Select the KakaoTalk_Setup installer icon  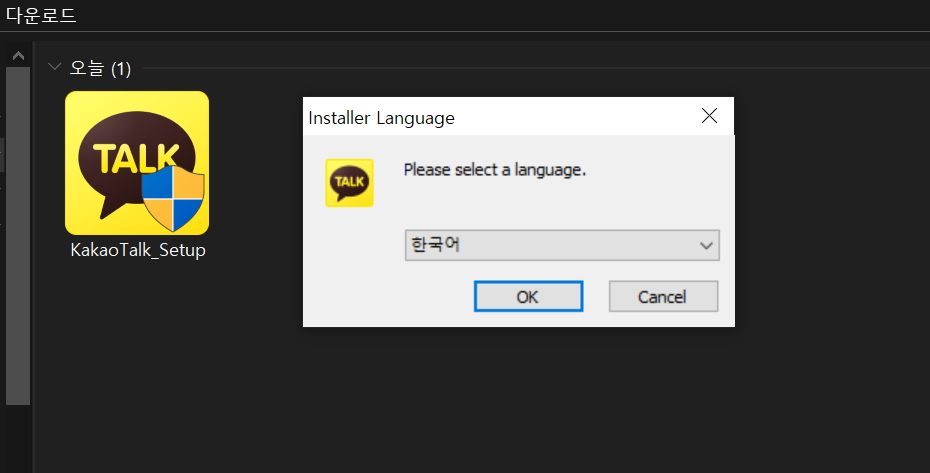137,163
